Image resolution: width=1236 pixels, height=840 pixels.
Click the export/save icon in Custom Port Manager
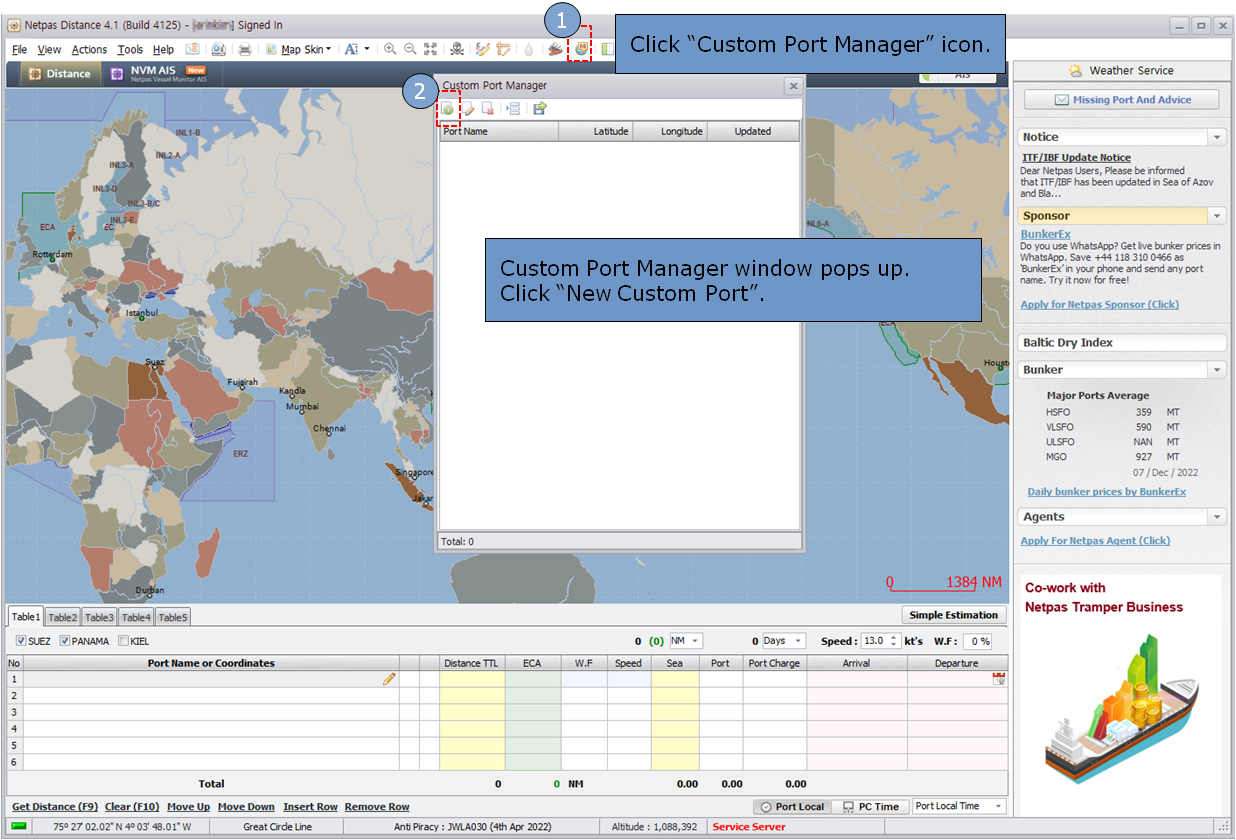540,108
